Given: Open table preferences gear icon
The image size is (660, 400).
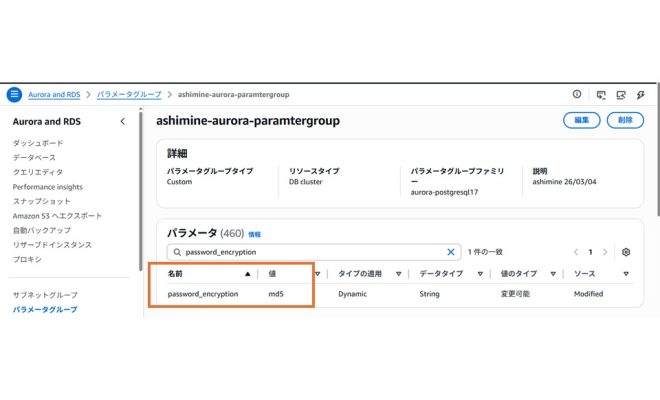Looking at the screenshot, I should pos(626,252).
